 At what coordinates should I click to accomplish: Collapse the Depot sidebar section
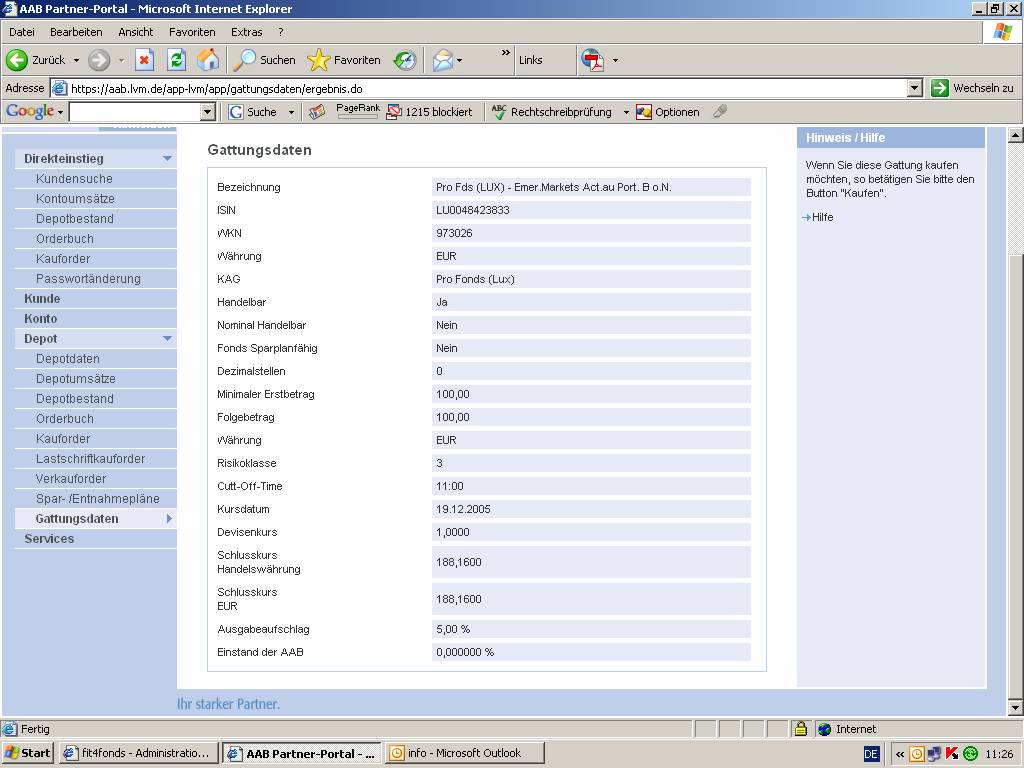coord(167,338)
